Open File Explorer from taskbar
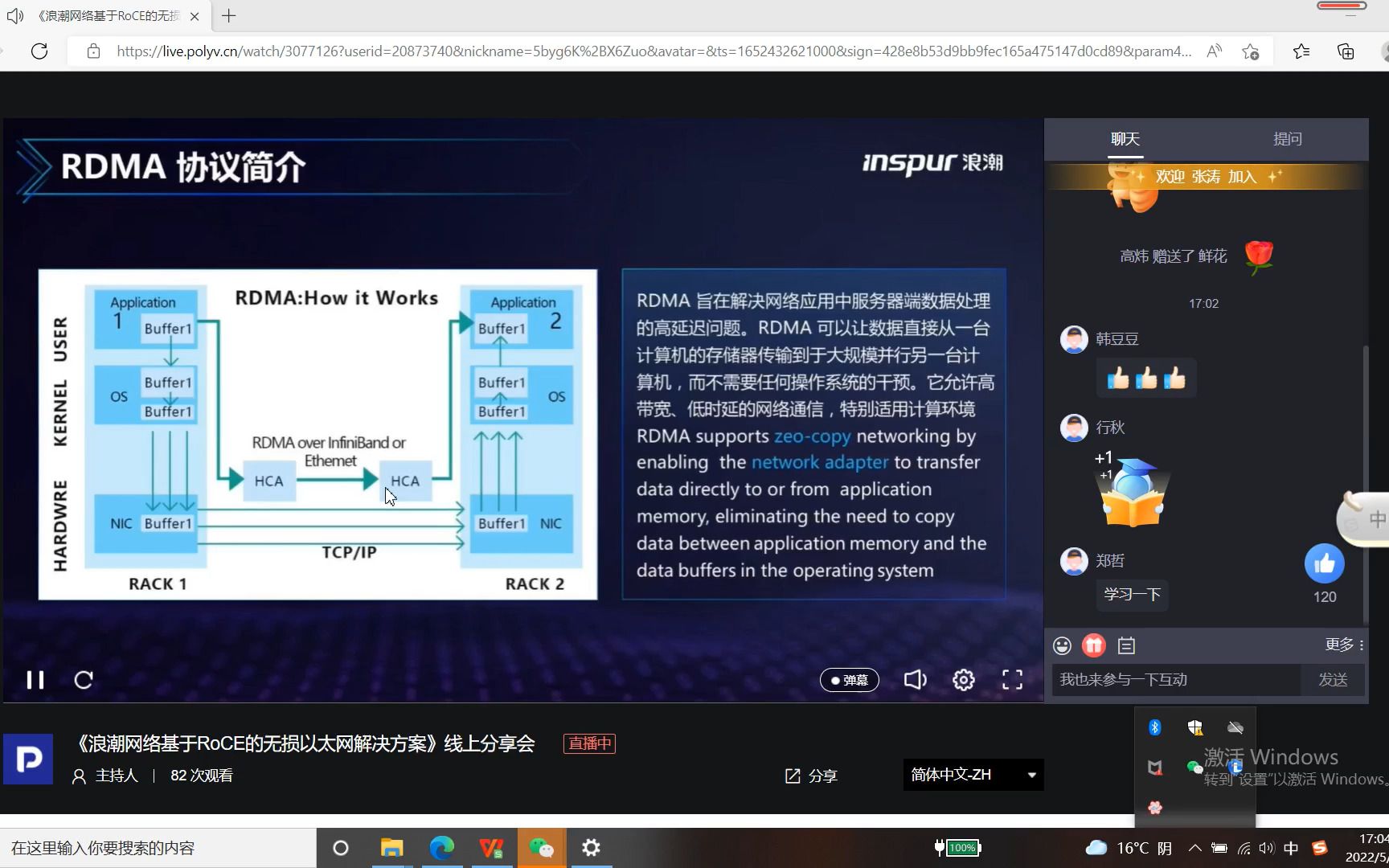This screenshot has height=868, width=1389. (x=391, y=848)
